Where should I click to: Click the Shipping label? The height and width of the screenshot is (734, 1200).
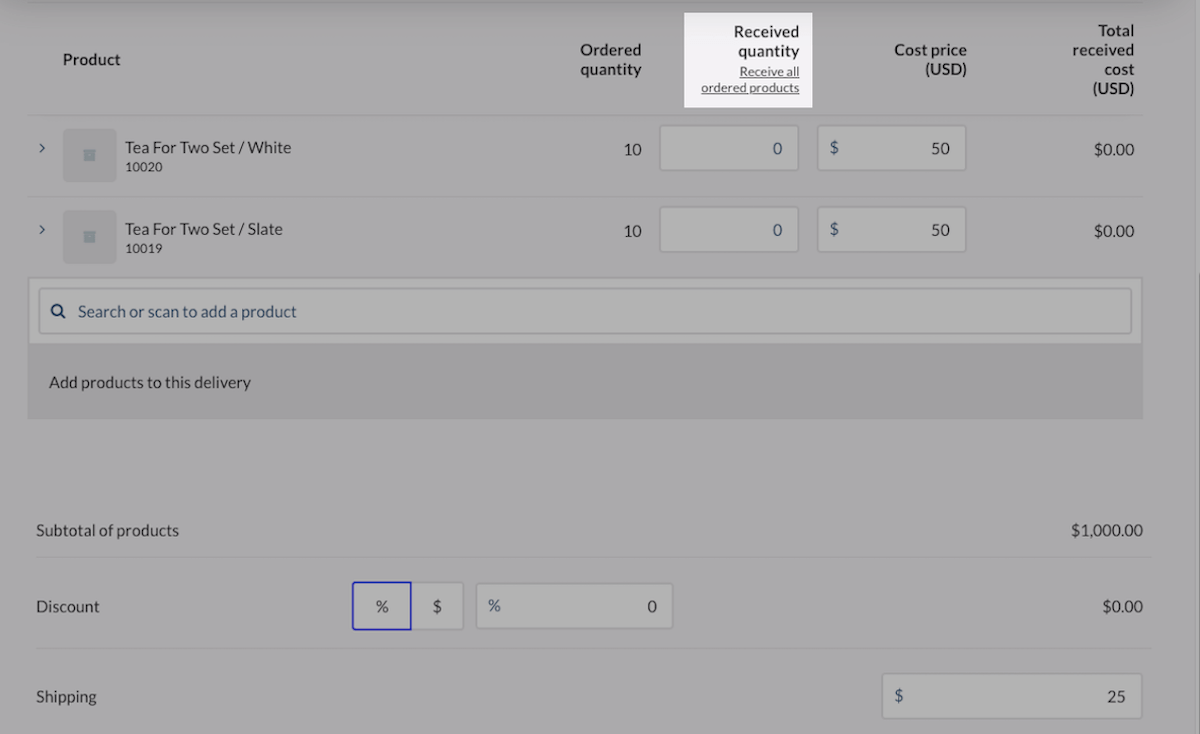(x=66, y=696)
